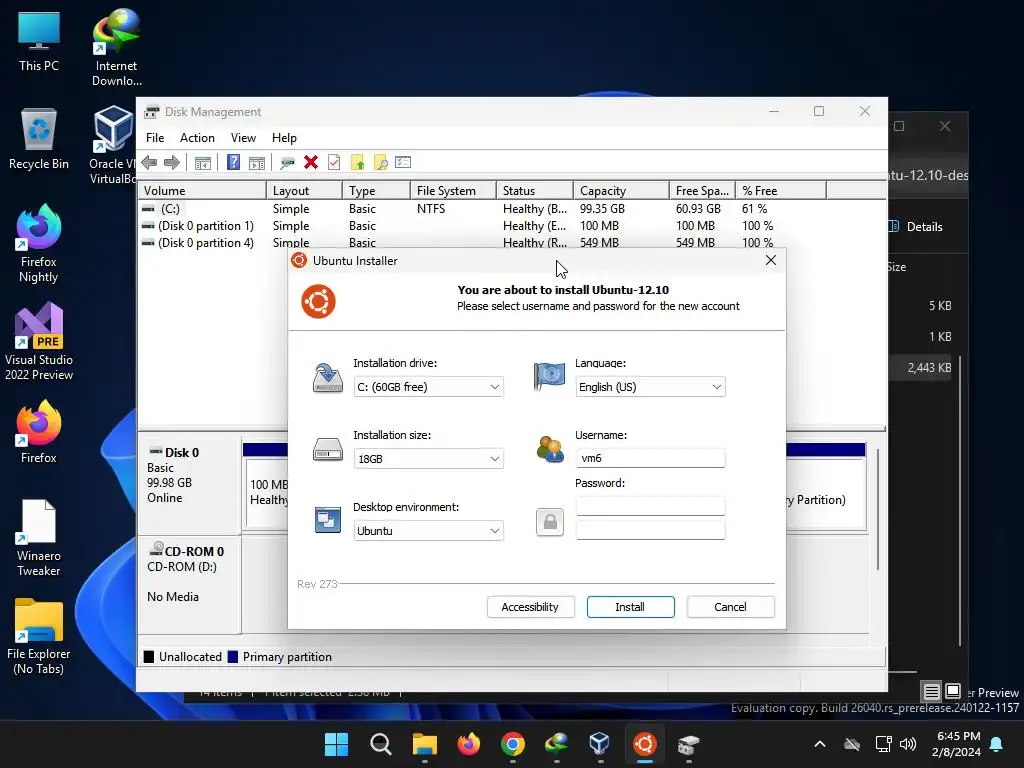This screenshot has height=768, width=1024.
Task: Open Action menu in Disk Management
Action: click(197, 138)
